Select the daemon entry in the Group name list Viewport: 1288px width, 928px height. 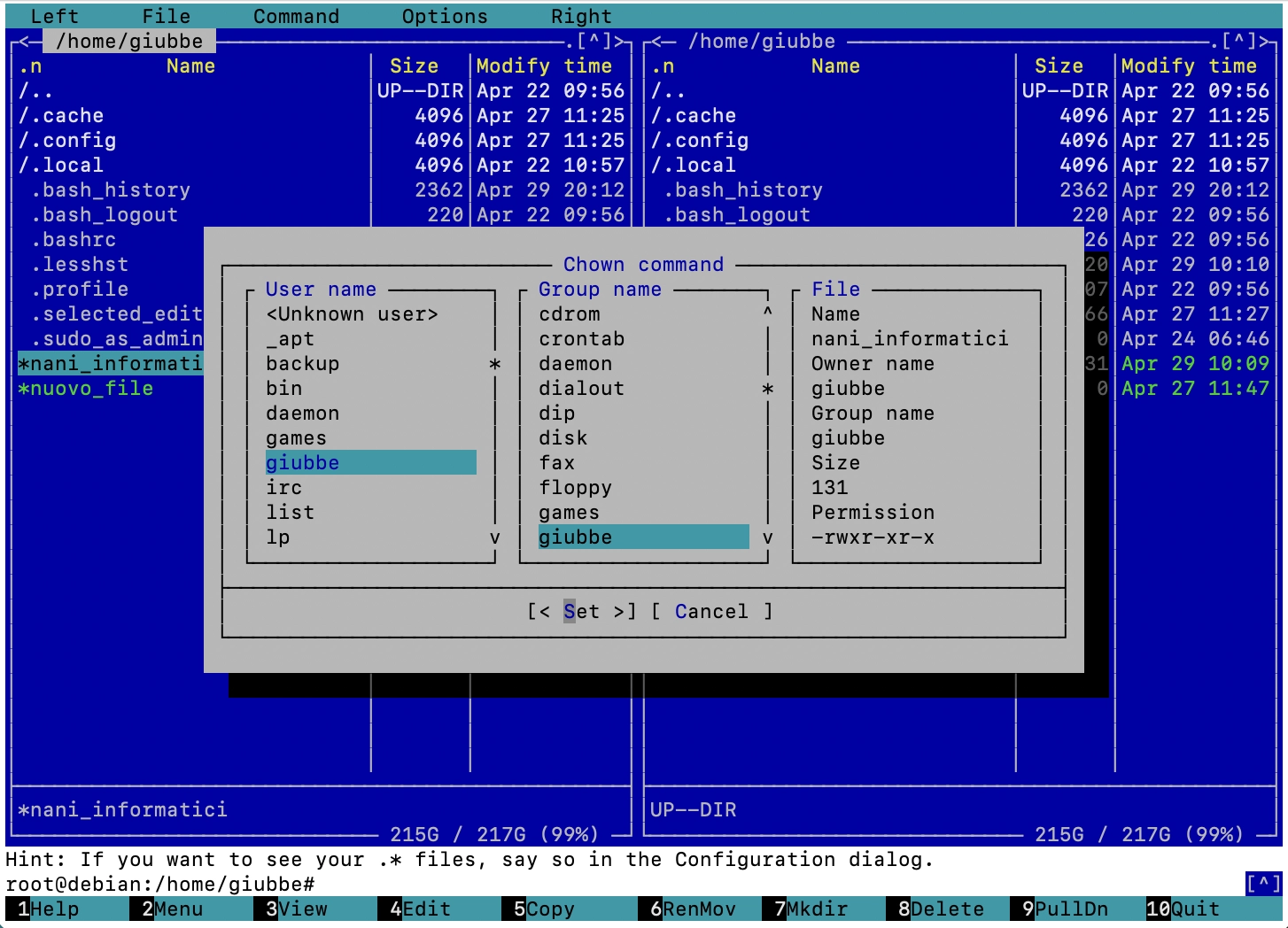tap(575, 363)
